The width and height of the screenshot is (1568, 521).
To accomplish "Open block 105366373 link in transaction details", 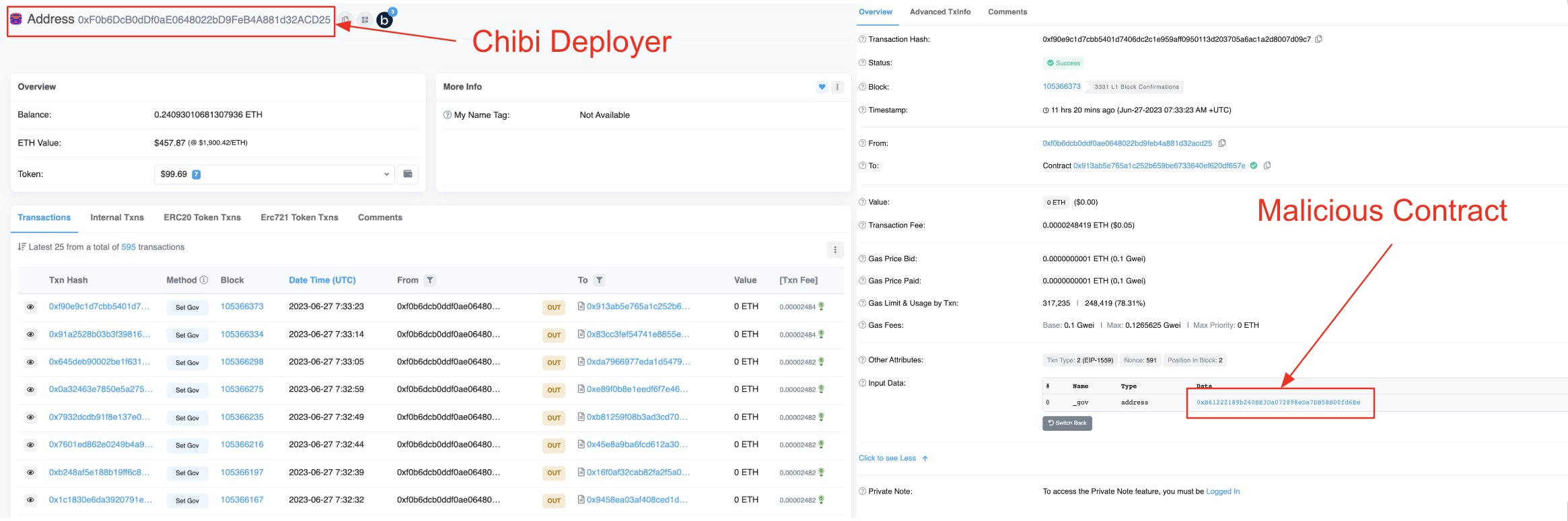I will (1061, 86).
